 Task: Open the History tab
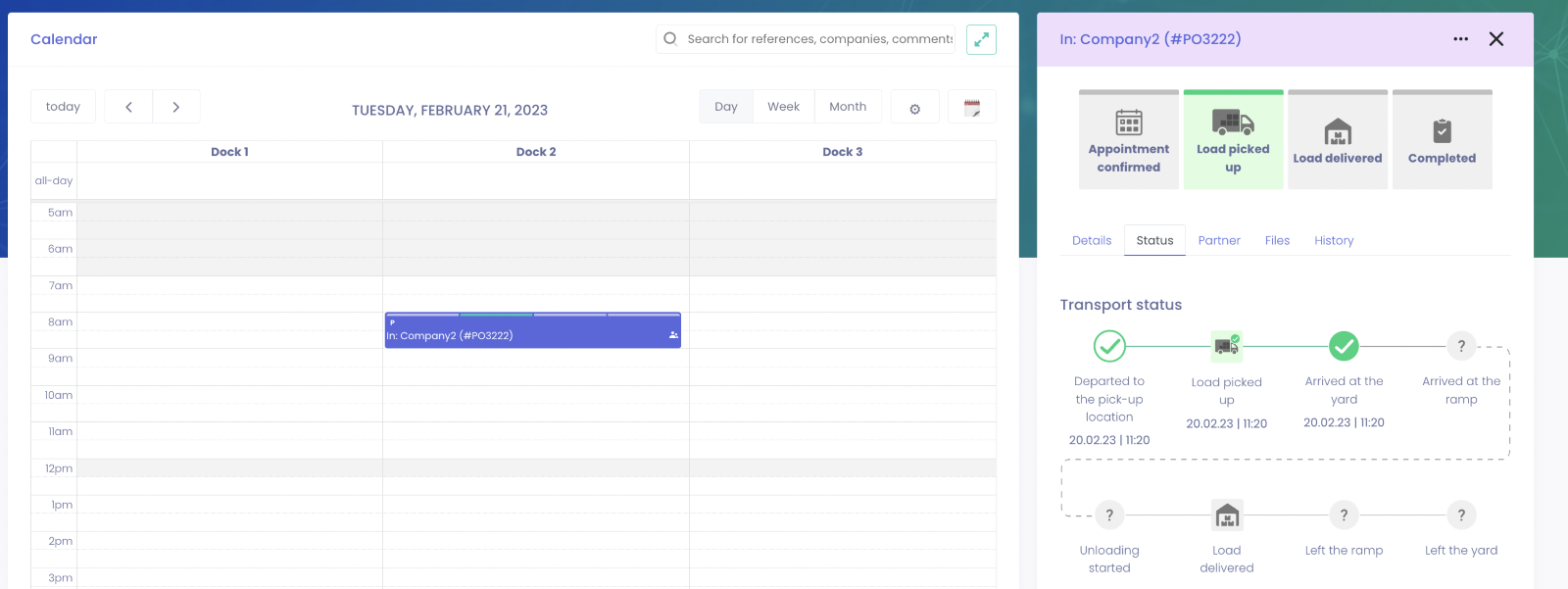[x=1334, y=240]
